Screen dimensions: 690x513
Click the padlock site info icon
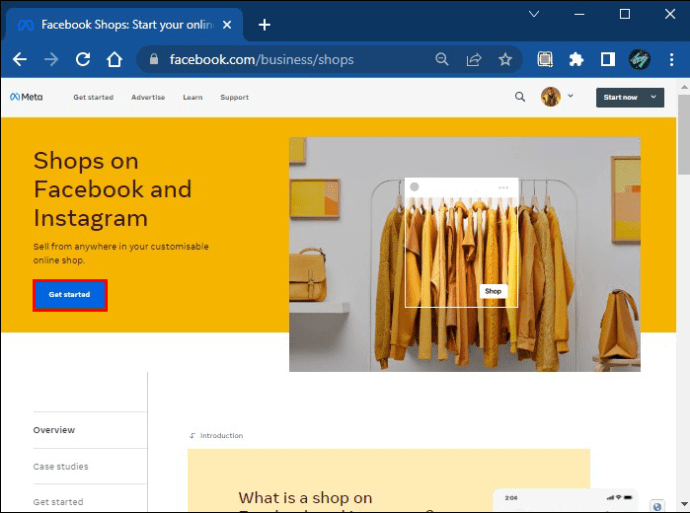point(154,59)
